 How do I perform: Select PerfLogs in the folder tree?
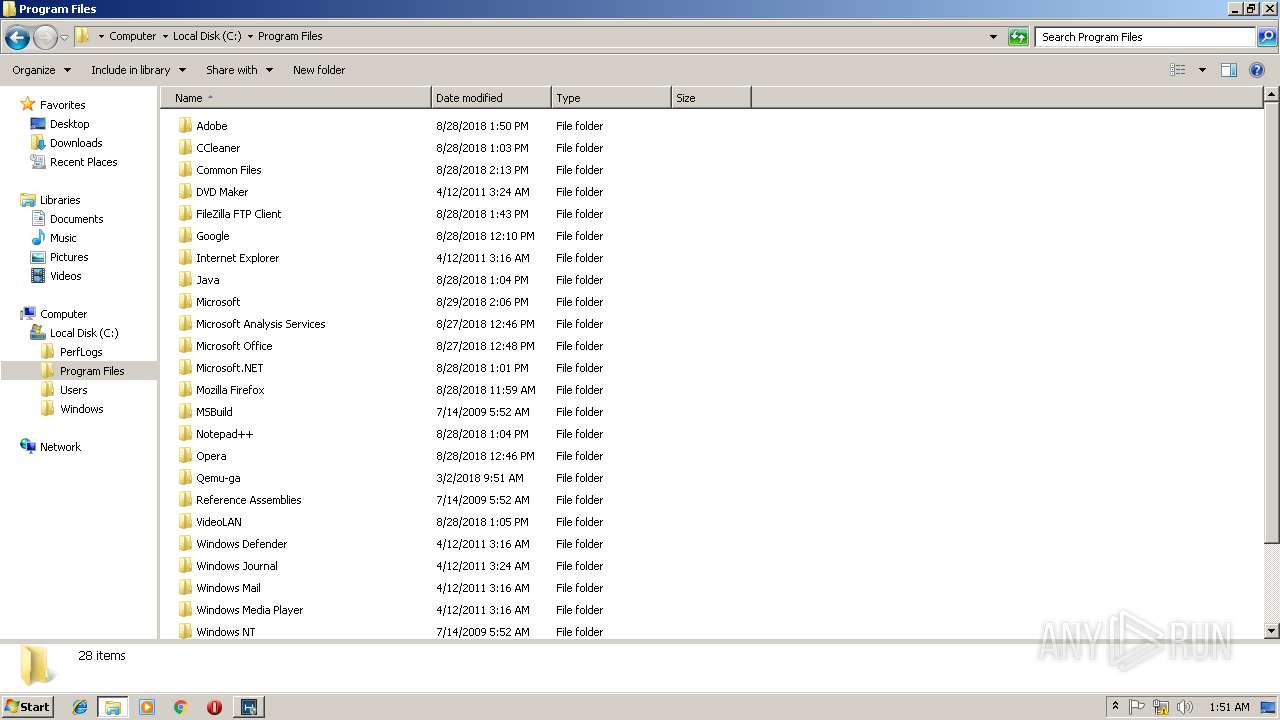tap(81, 352)
